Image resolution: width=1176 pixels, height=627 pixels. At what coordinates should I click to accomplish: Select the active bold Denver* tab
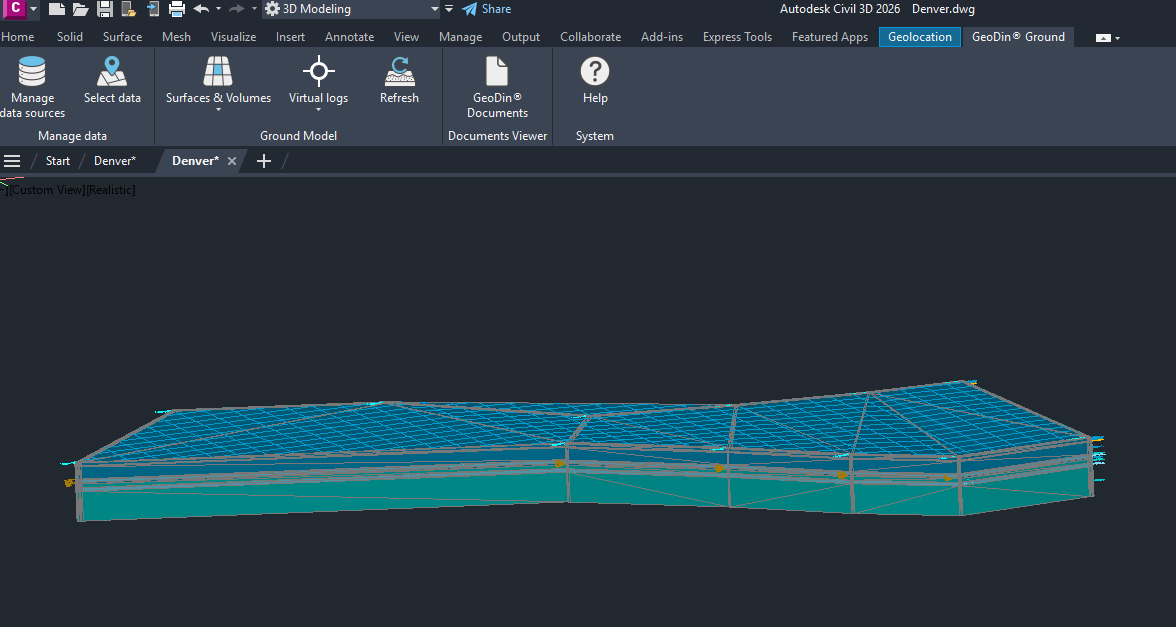click(195, 160)
